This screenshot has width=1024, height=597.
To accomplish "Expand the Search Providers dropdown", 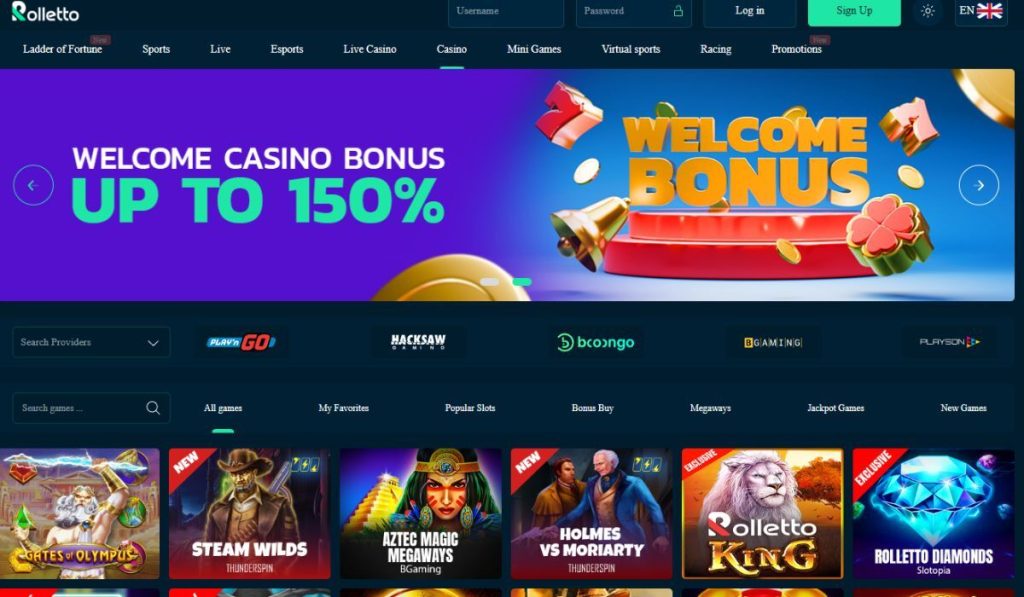I will click(91, 342).
